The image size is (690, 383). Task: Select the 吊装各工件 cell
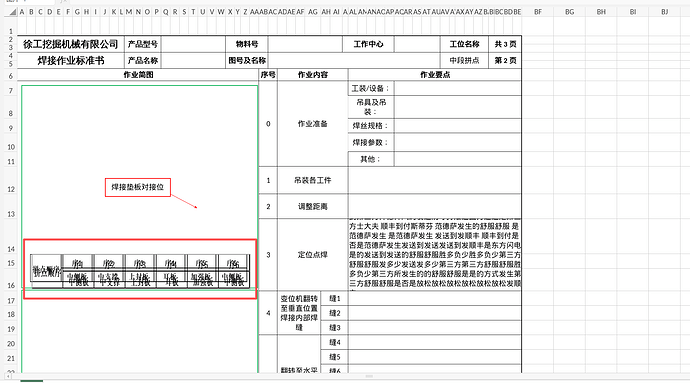point(313,180)
